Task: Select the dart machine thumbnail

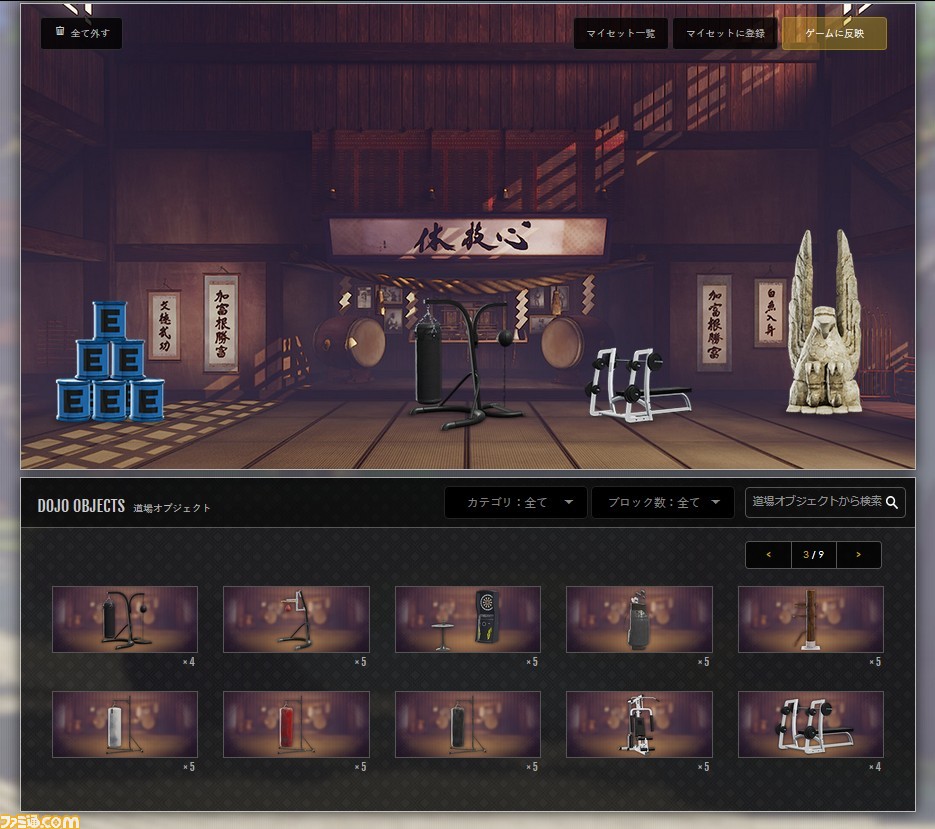Action: click(468, 619)
